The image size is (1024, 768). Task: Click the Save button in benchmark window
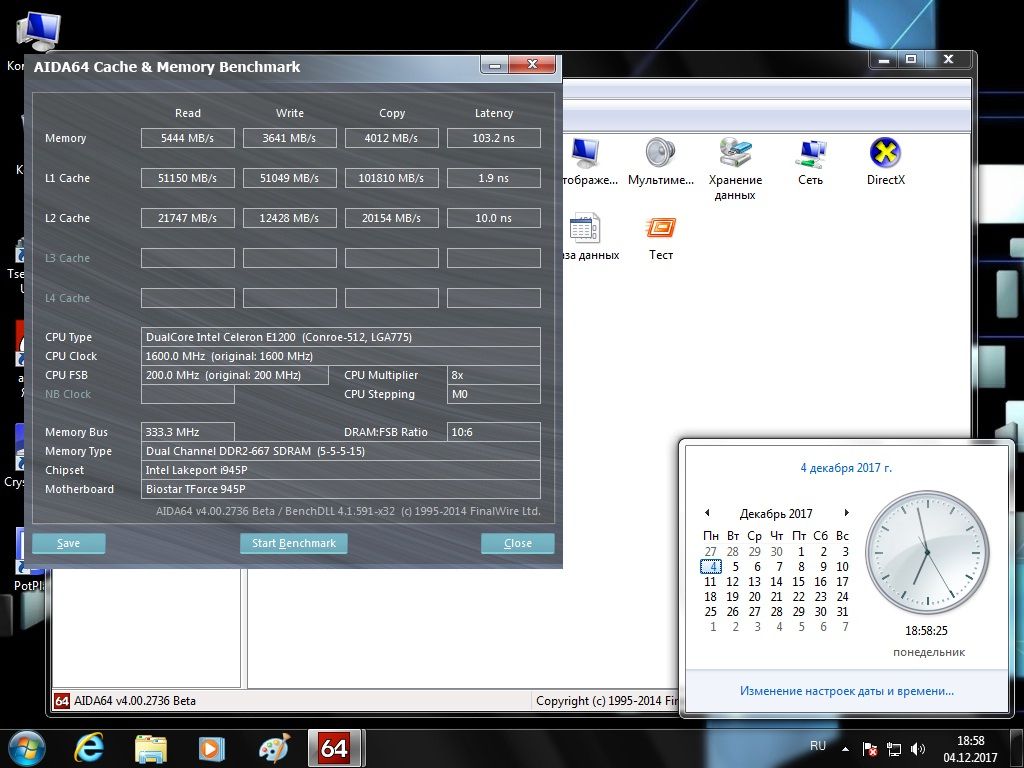(69, 543)
